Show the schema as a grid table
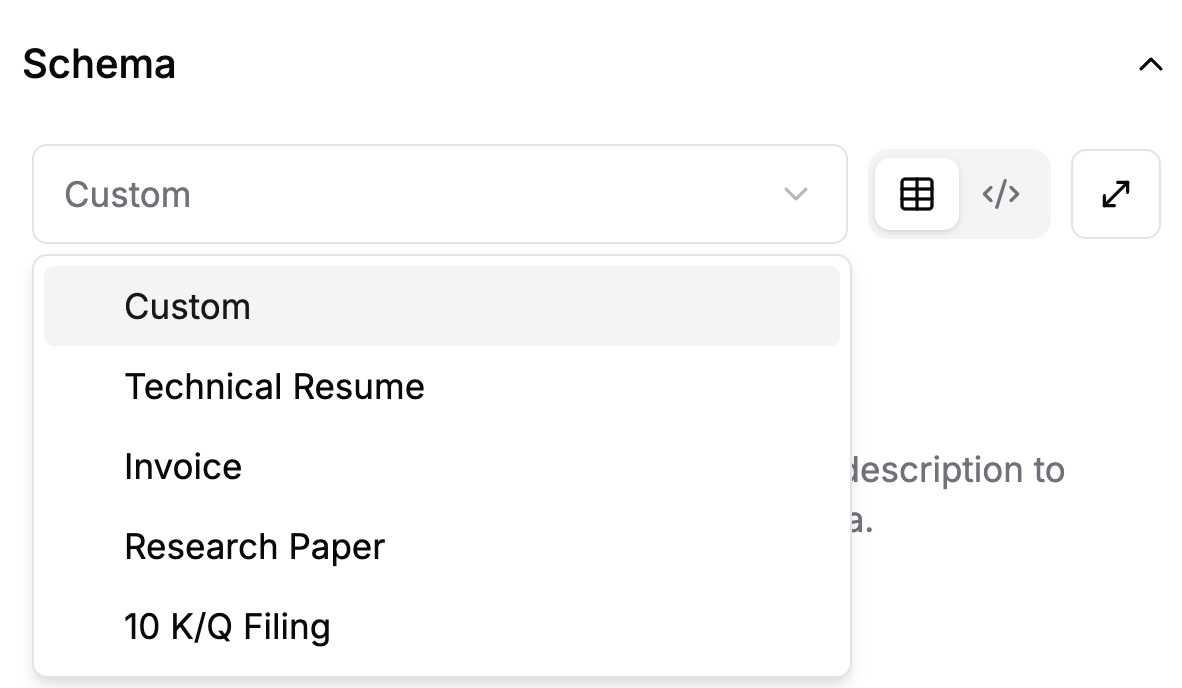 [x=917, y=194]
